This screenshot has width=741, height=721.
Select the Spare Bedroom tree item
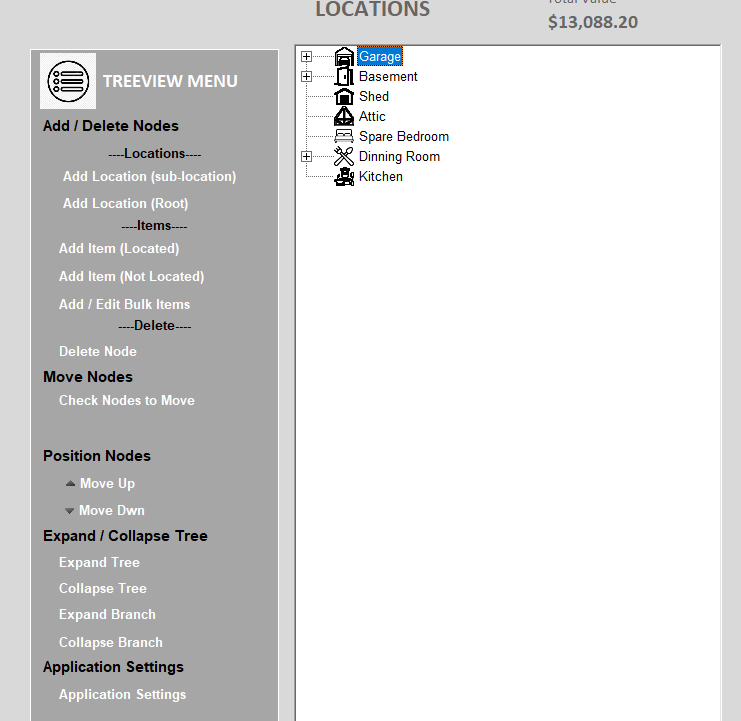click(404, 137)
